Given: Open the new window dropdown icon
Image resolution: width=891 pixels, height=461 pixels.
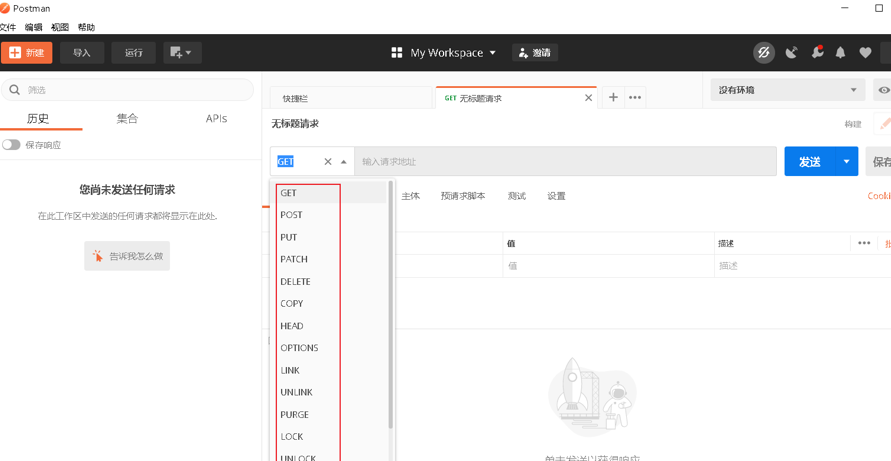Looking at the screenshot, I should click(x=182, y=53).
